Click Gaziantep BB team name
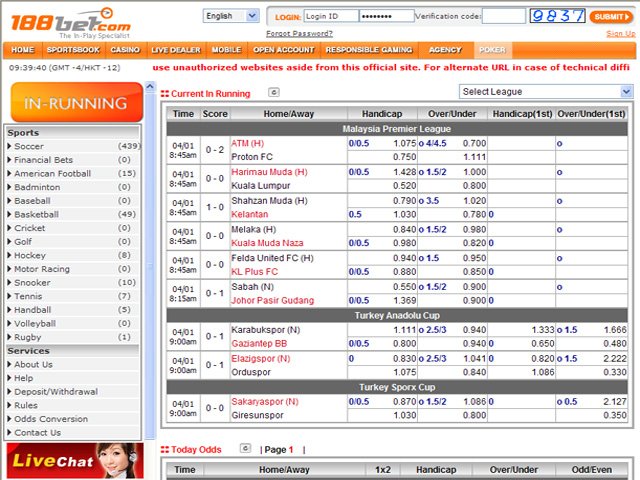The image size is (640, 480). click(x=259, y=344)
